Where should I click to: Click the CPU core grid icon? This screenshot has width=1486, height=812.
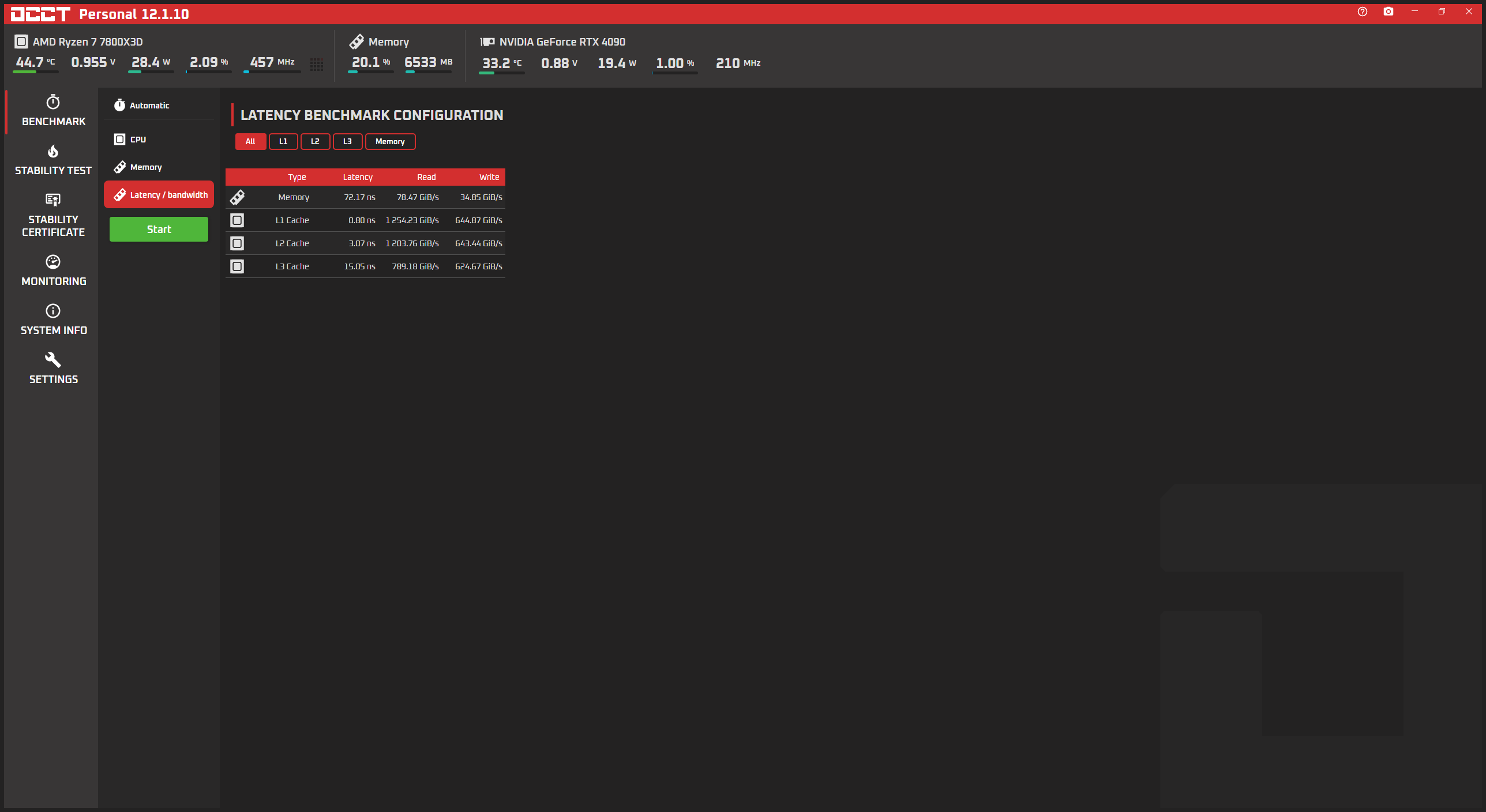pos(317,64)
